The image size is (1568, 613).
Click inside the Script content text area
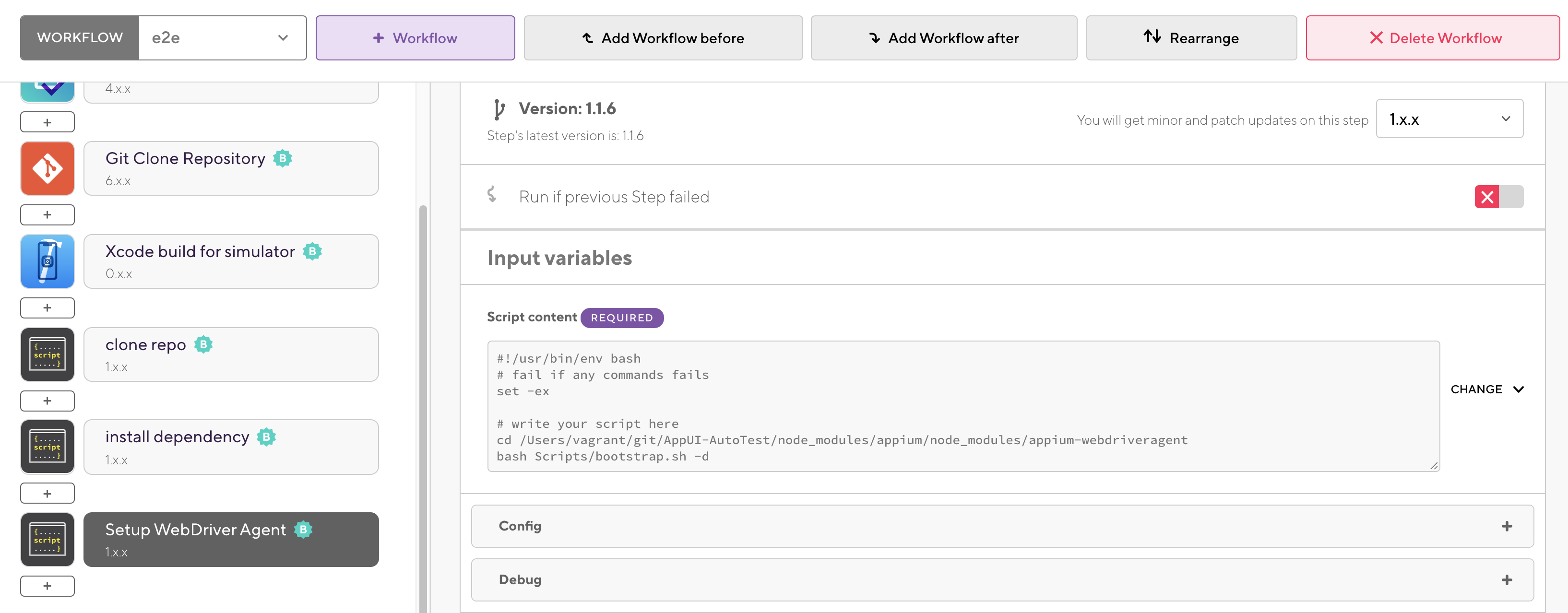point(963,406)
